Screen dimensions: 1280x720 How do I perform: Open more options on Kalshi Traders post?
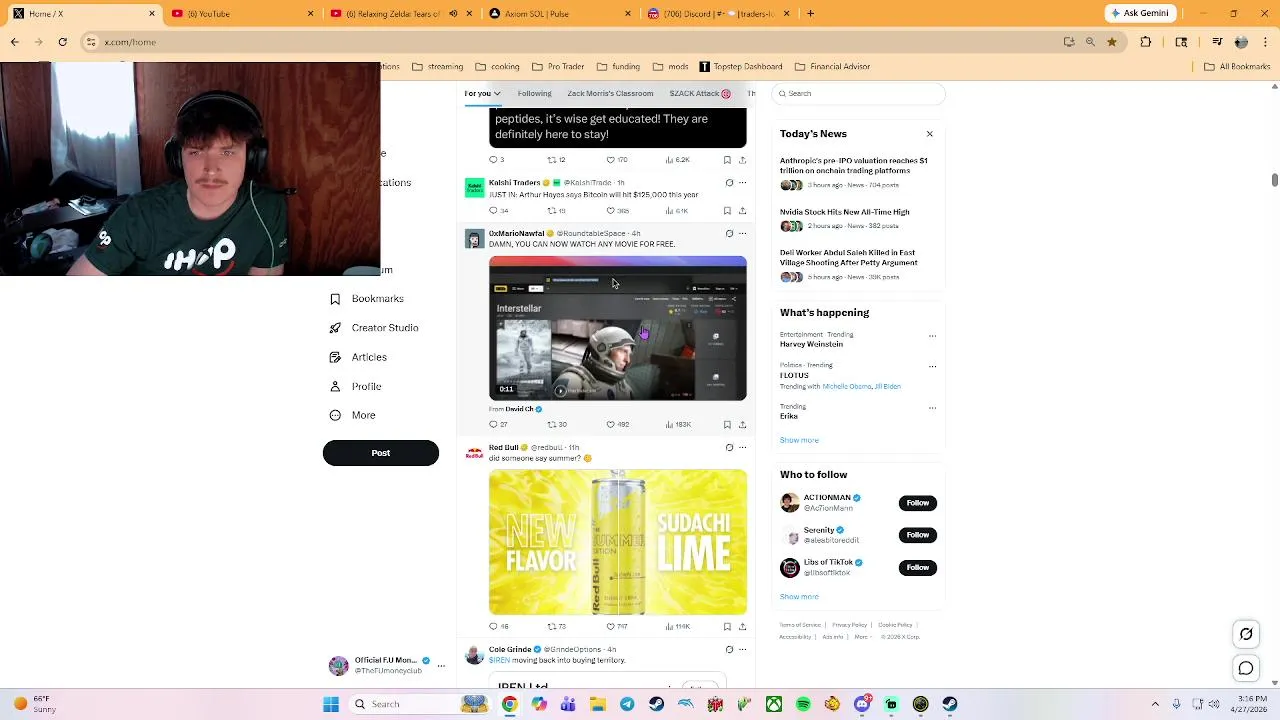pyautogui.click(x=742, y=183)
